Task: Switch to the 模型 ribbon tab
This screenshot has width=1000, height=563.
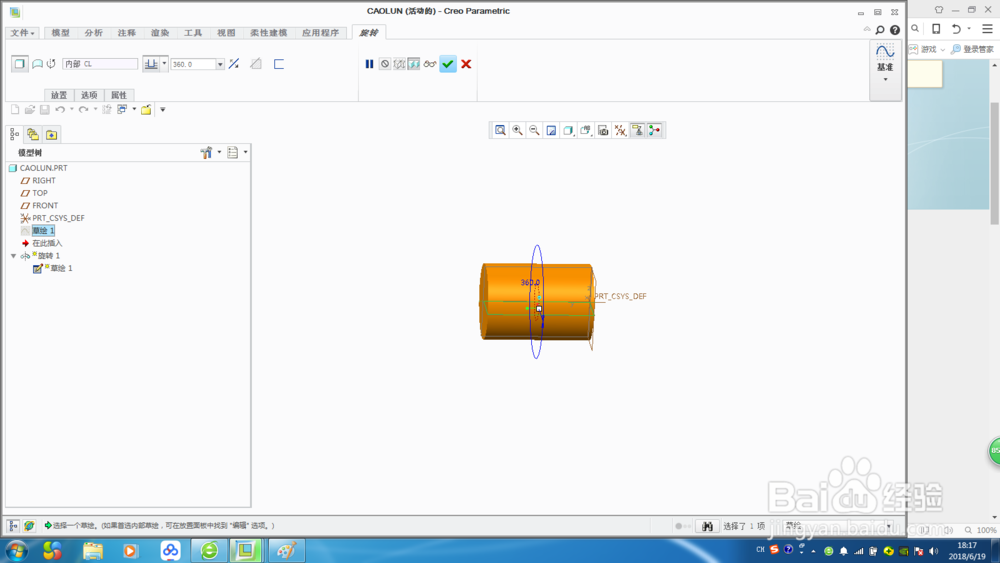Action: pos(61,33)
